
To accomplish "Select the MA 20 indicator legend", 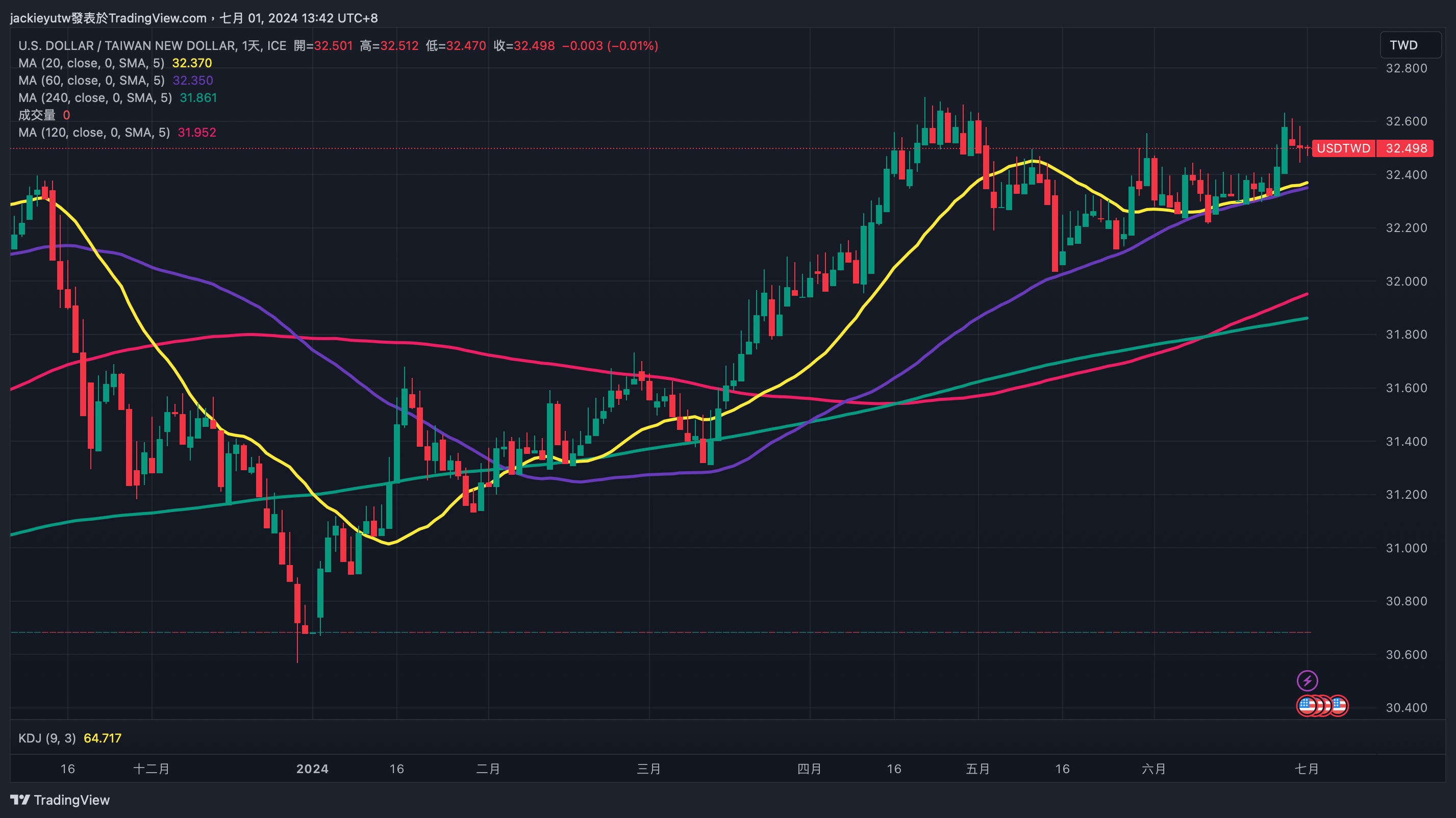I will (91, 63).
